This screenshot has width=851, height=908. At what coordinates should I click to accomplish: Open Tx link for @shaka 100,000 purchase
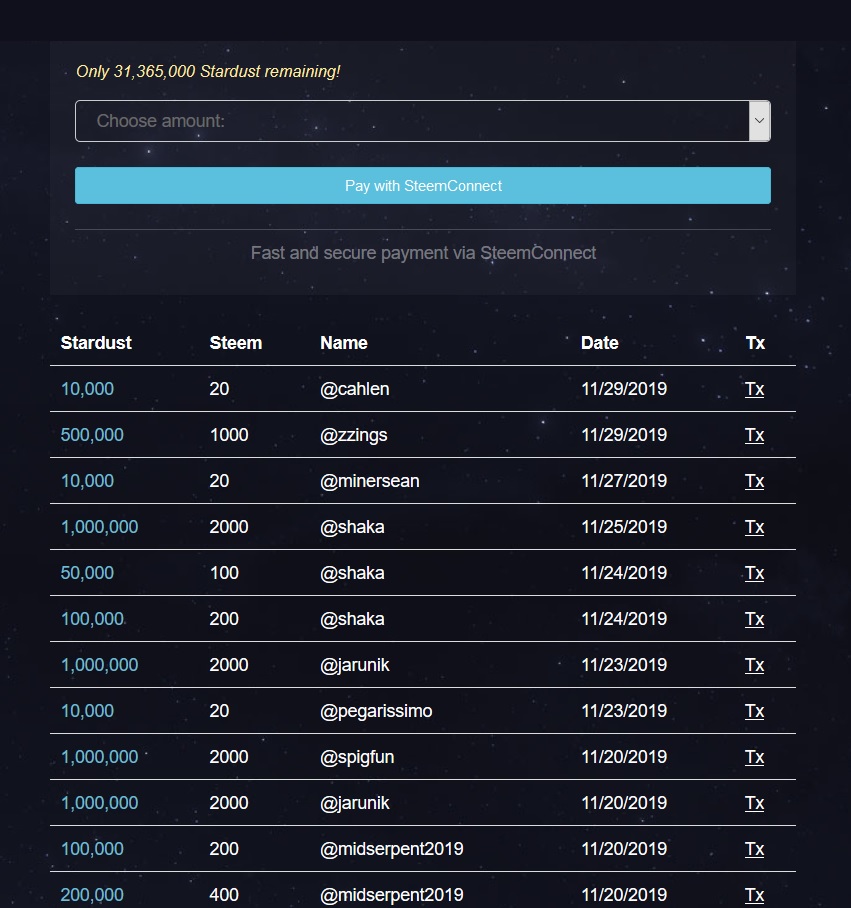pos(754,618)
